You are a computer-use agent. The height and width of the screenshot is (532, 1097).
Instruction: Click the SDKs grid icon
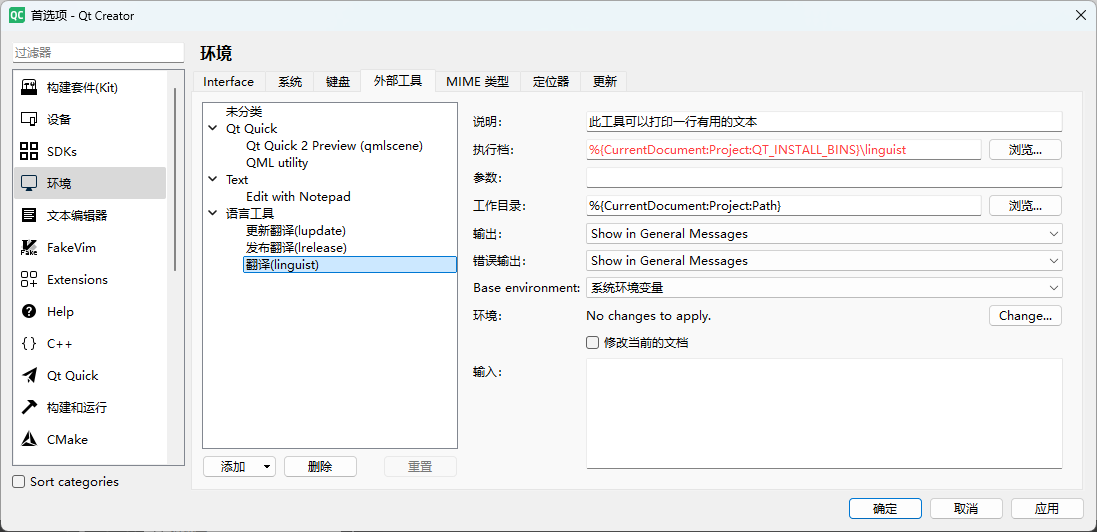point(29,151)
